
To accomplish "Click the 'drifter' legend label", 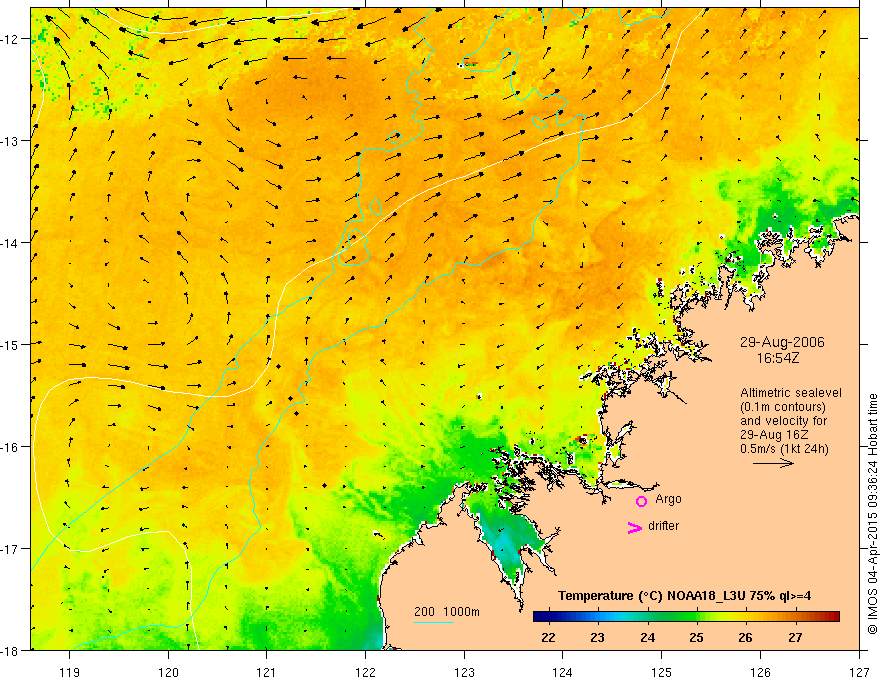I will click(663, 526).
